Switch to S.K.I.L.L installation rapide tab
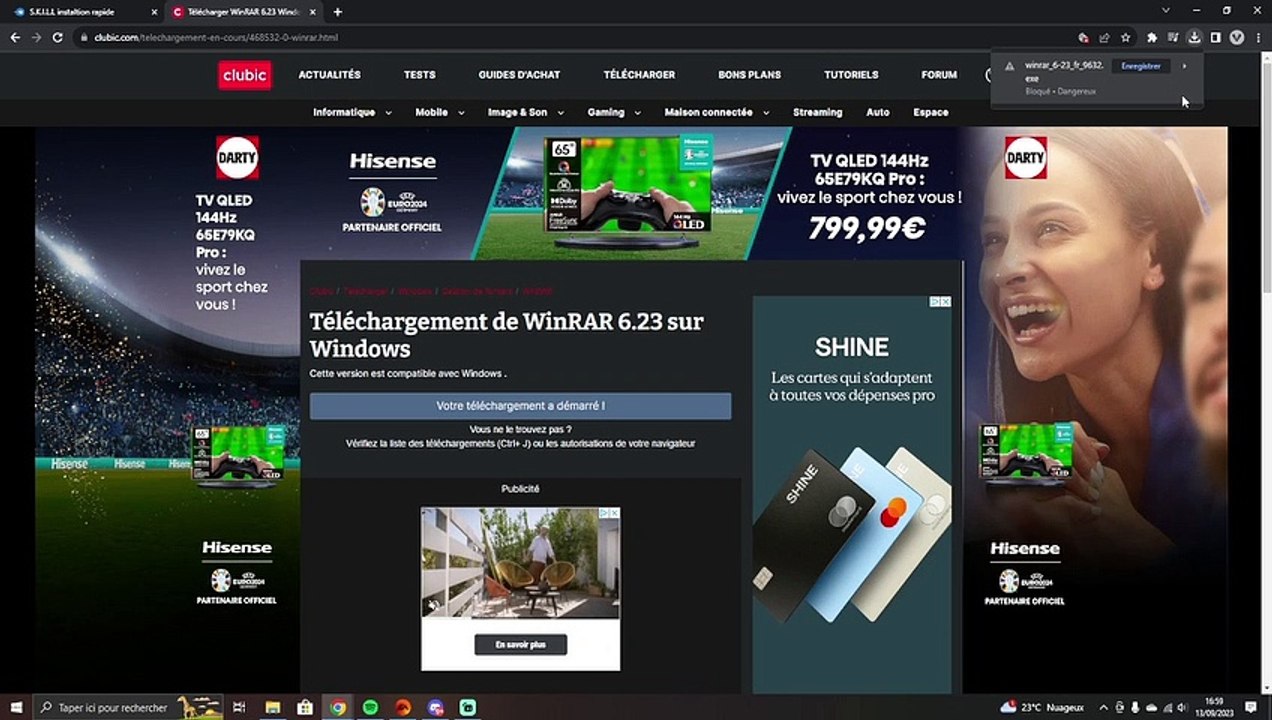This screenshot has height=720, width=1272. click(x=82, y=12)
